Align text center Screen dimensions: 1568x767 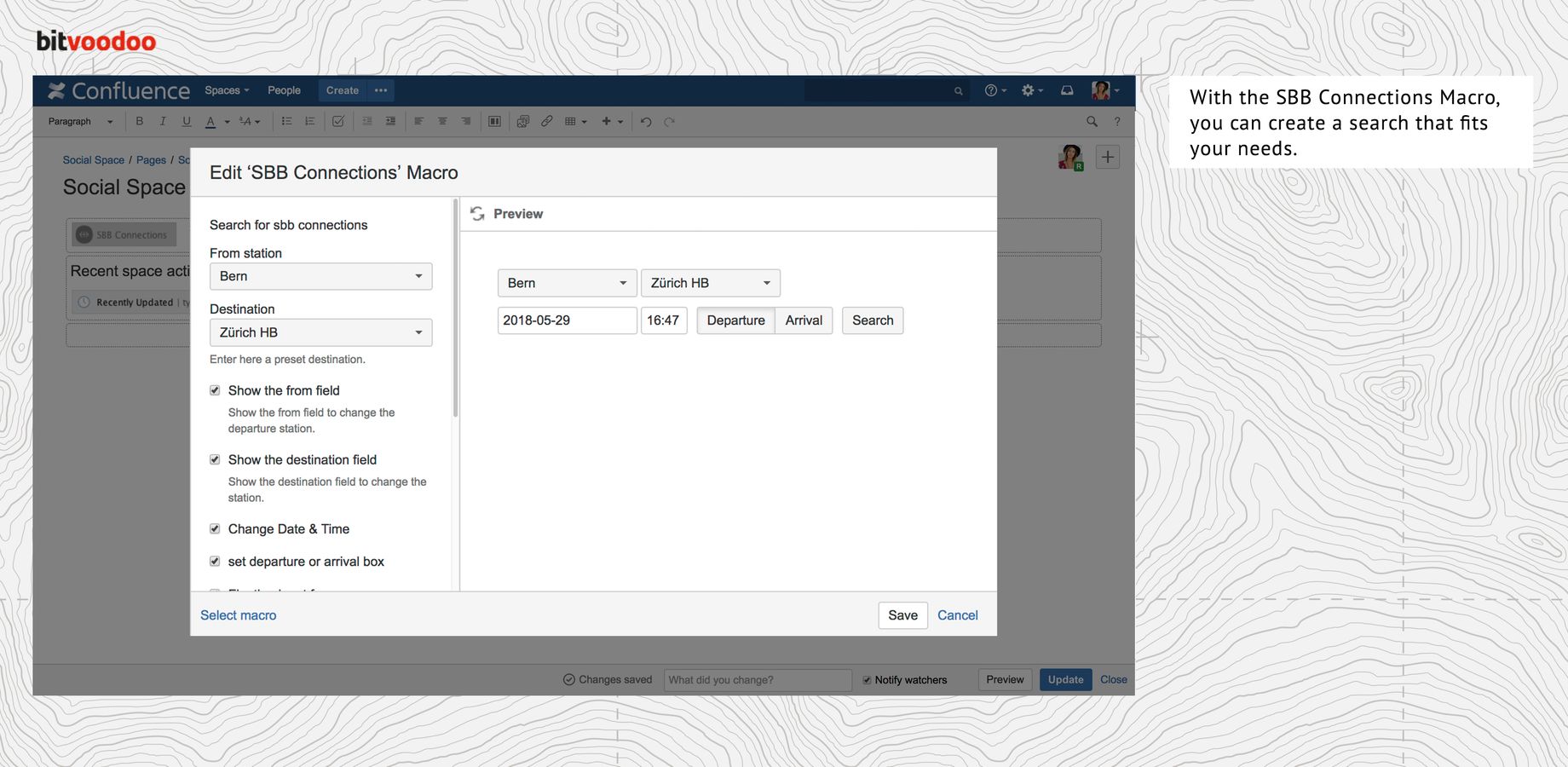pyautogui.click(x=442, y=121)
